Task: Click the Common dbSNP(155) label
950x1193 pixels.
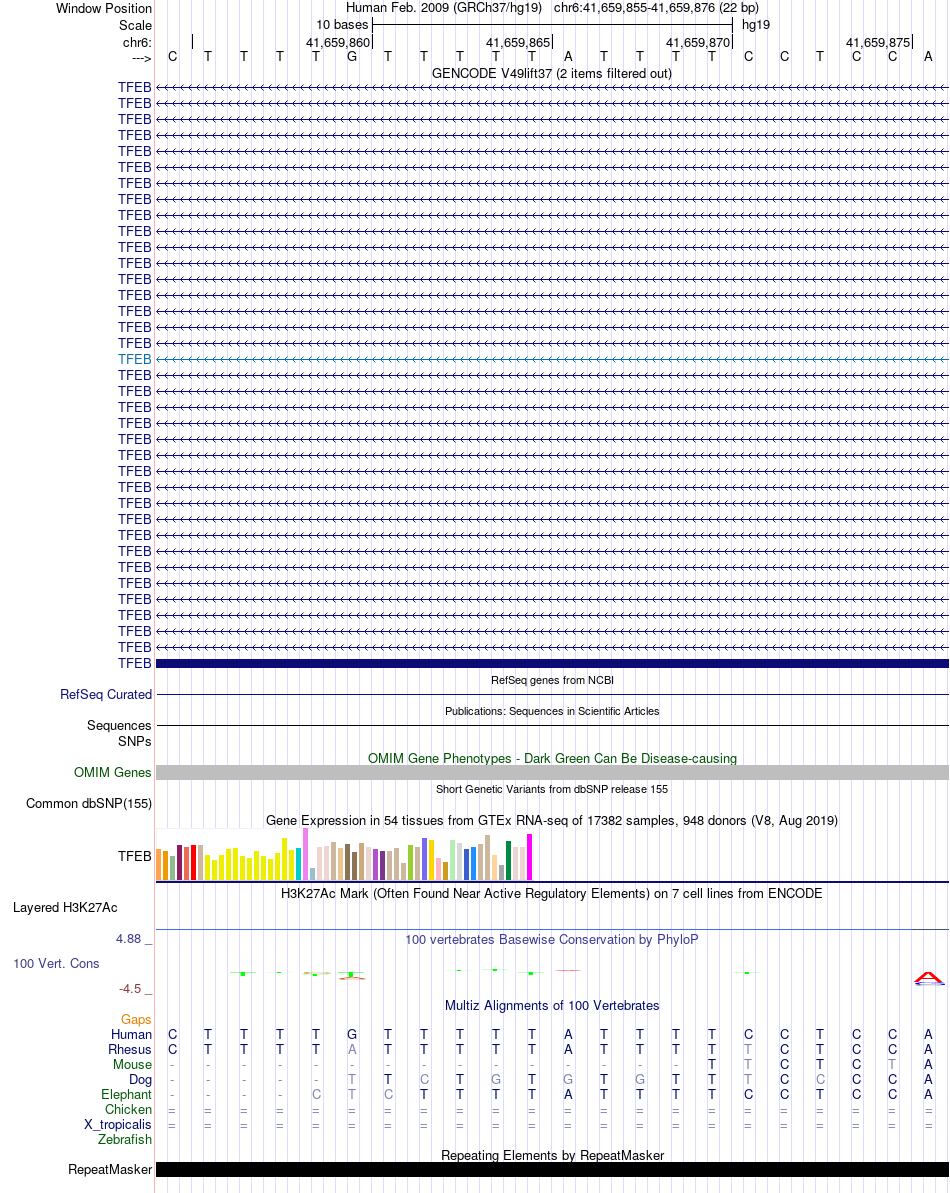Action: [x=89, y=803]
